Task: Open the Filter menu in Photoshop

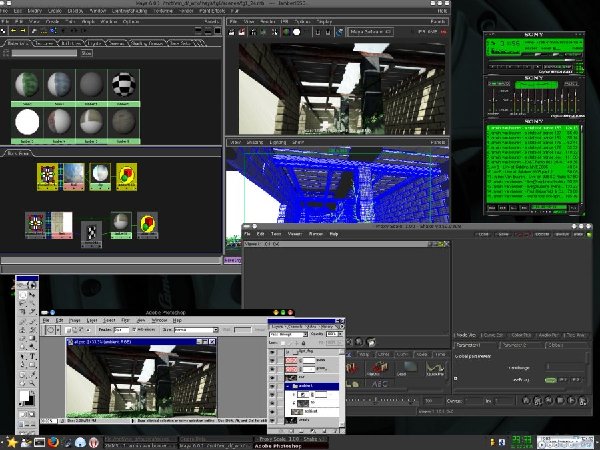Action: (125, 320)
